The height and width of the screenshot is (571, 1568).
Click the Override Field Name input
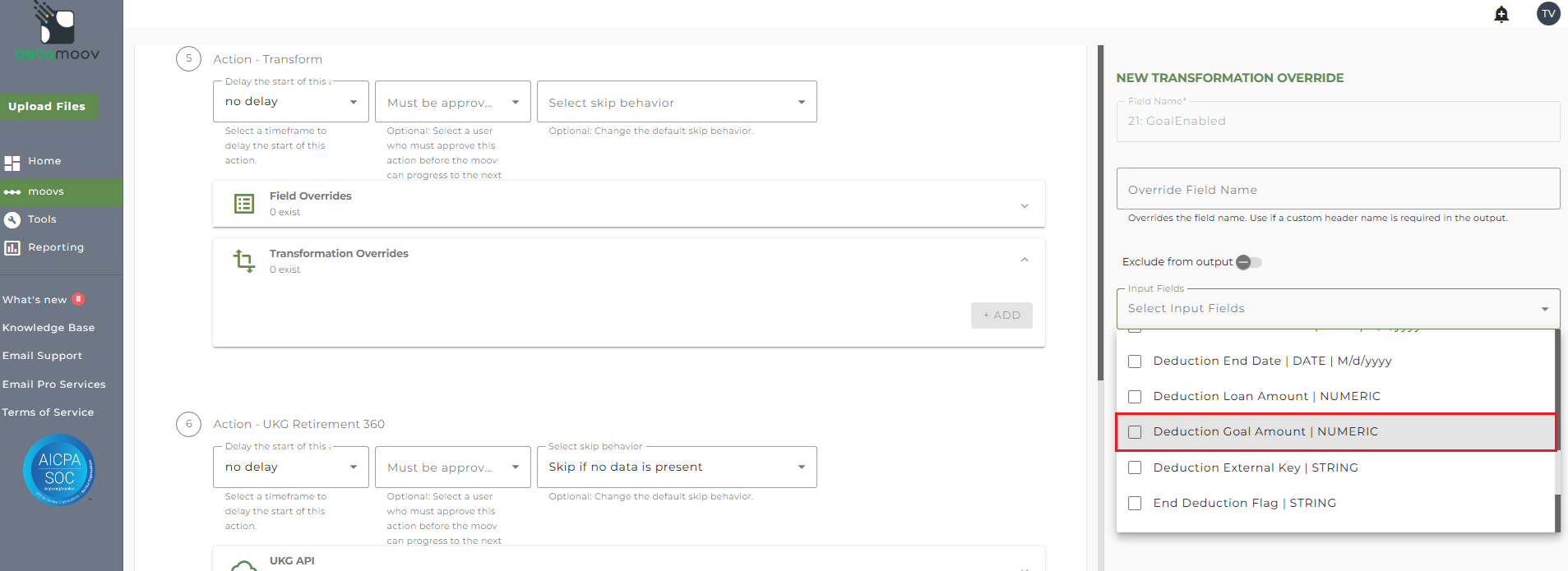pyautogui.click(x=1337, y=190)
